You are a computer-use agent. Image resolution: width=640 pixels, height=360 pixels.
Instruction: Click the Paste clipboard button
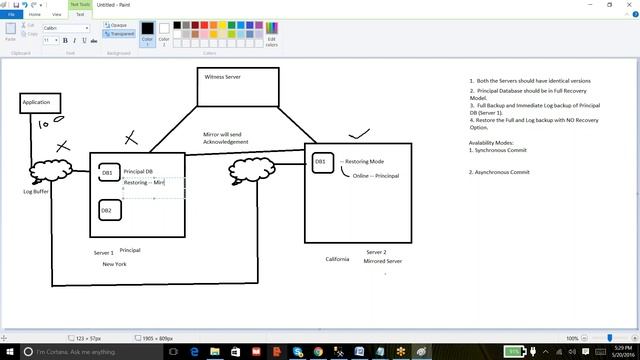tap(11, 31)
